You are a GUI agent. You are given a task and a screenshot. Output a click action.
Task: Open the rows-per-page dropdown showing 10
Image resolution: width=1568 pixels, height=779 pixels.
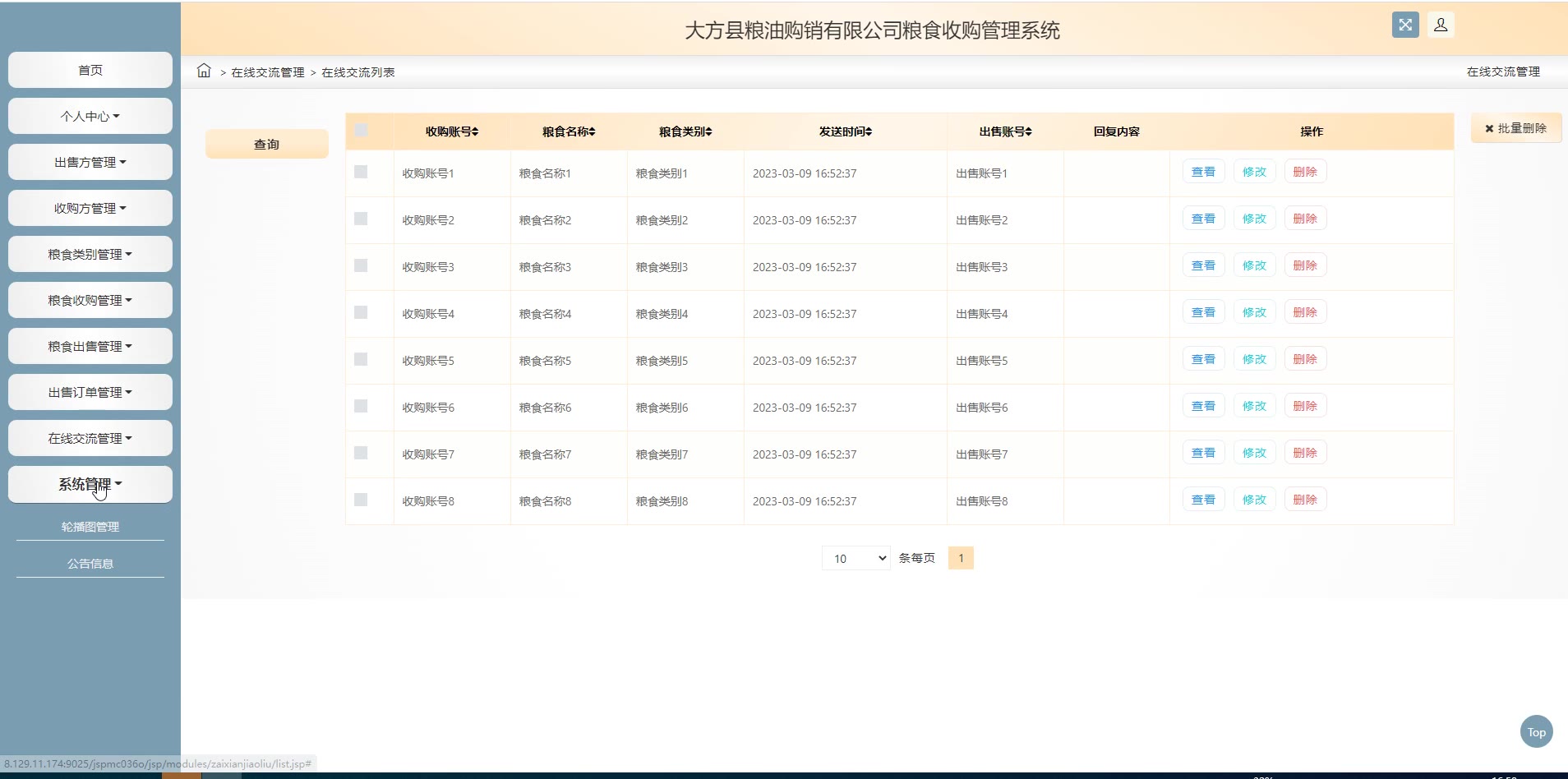855,558
